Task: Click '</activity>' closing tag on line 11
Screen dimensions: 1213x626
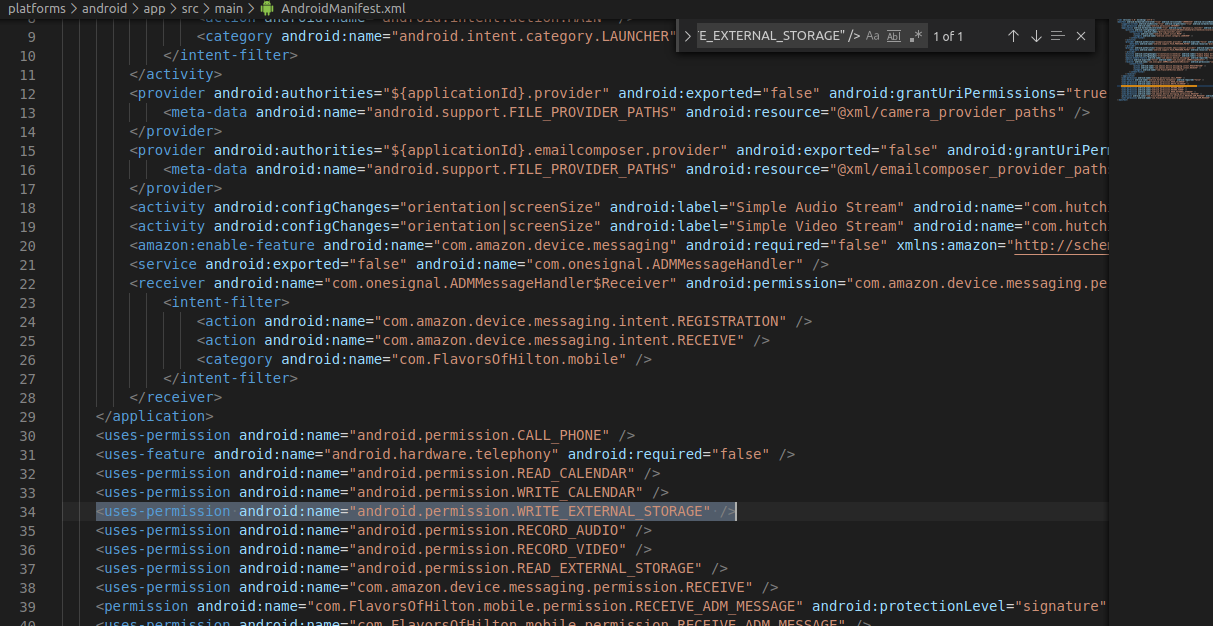Action: 175,74
